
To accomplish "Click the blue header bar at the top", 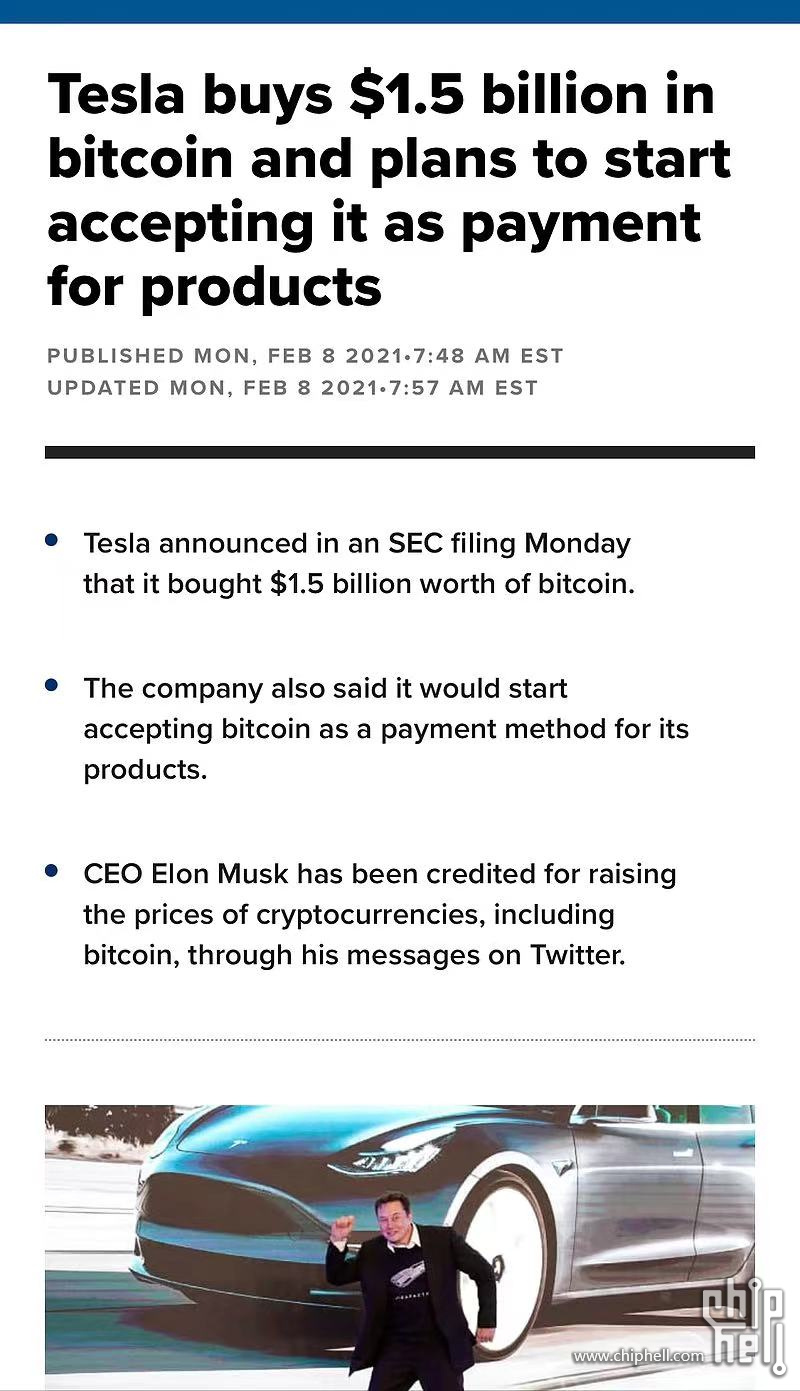I will pos(400,11).
